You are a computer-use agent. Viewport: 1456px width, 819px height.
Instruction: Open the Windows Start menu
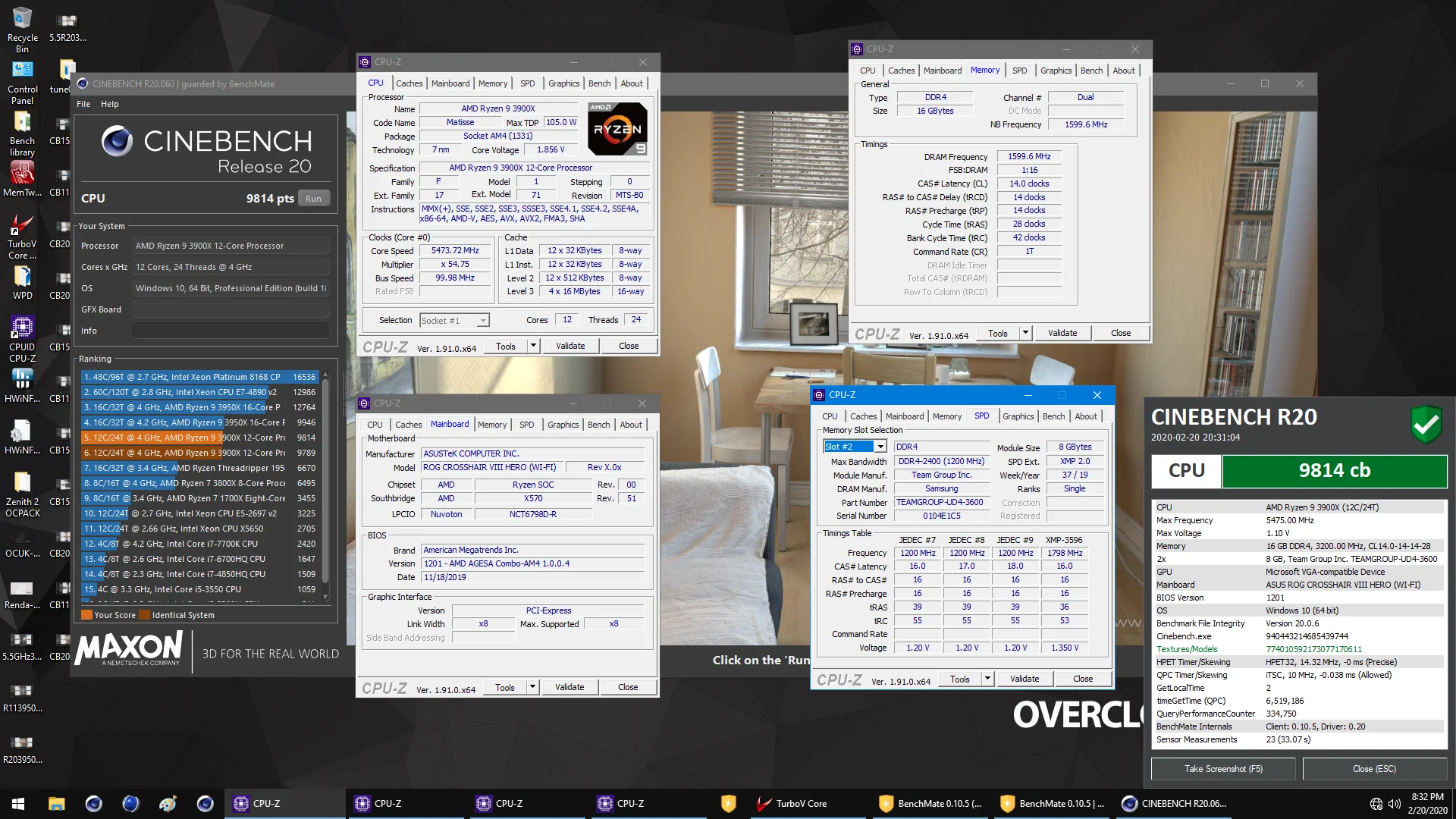(x=18, y=804)
